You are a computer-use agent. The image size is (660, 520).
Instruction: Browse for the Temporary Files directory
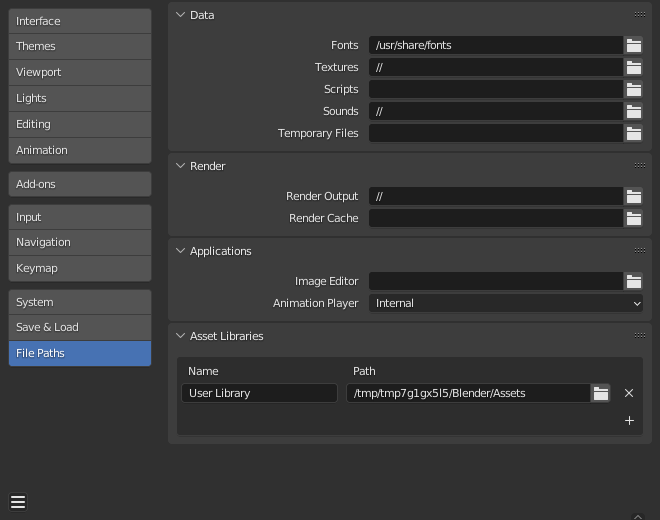633,133
